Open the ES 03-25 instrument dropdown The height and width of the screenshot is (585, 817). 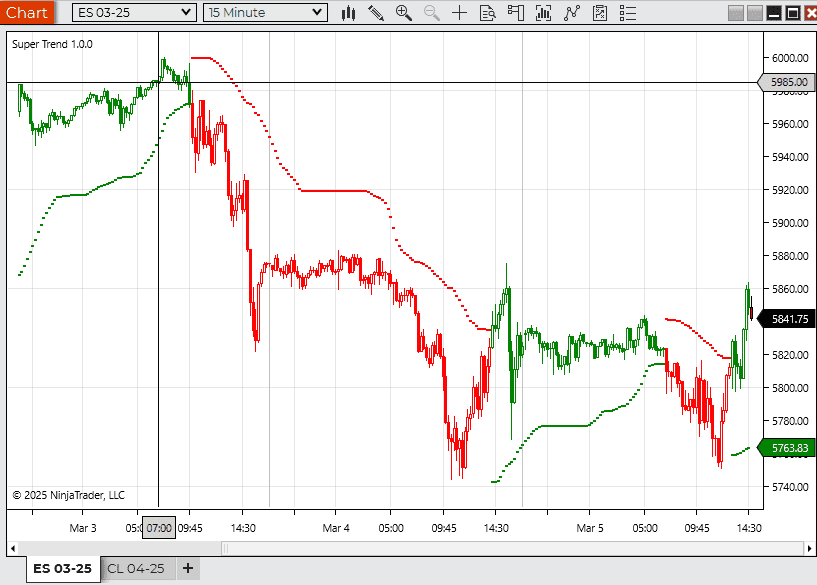pyautogui.click(x=134, y=13)
